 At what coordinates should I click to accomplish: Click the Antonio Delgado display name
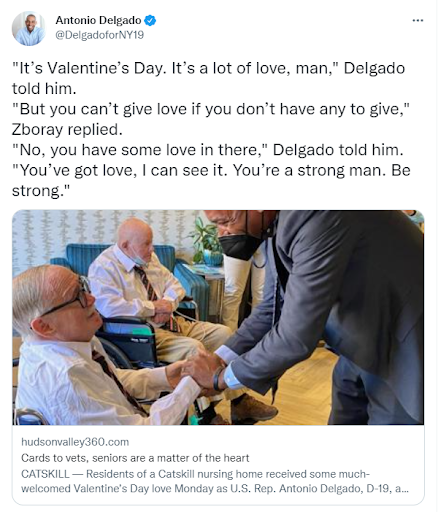point(98,20)
